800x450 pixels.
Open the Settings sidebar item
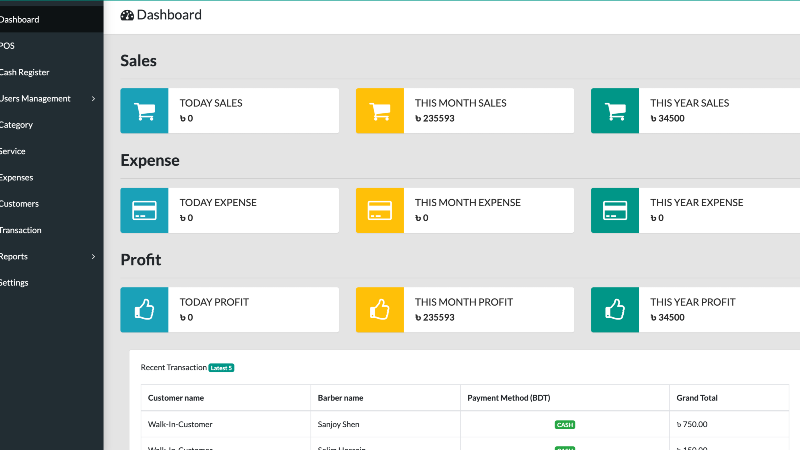point(14,283)
